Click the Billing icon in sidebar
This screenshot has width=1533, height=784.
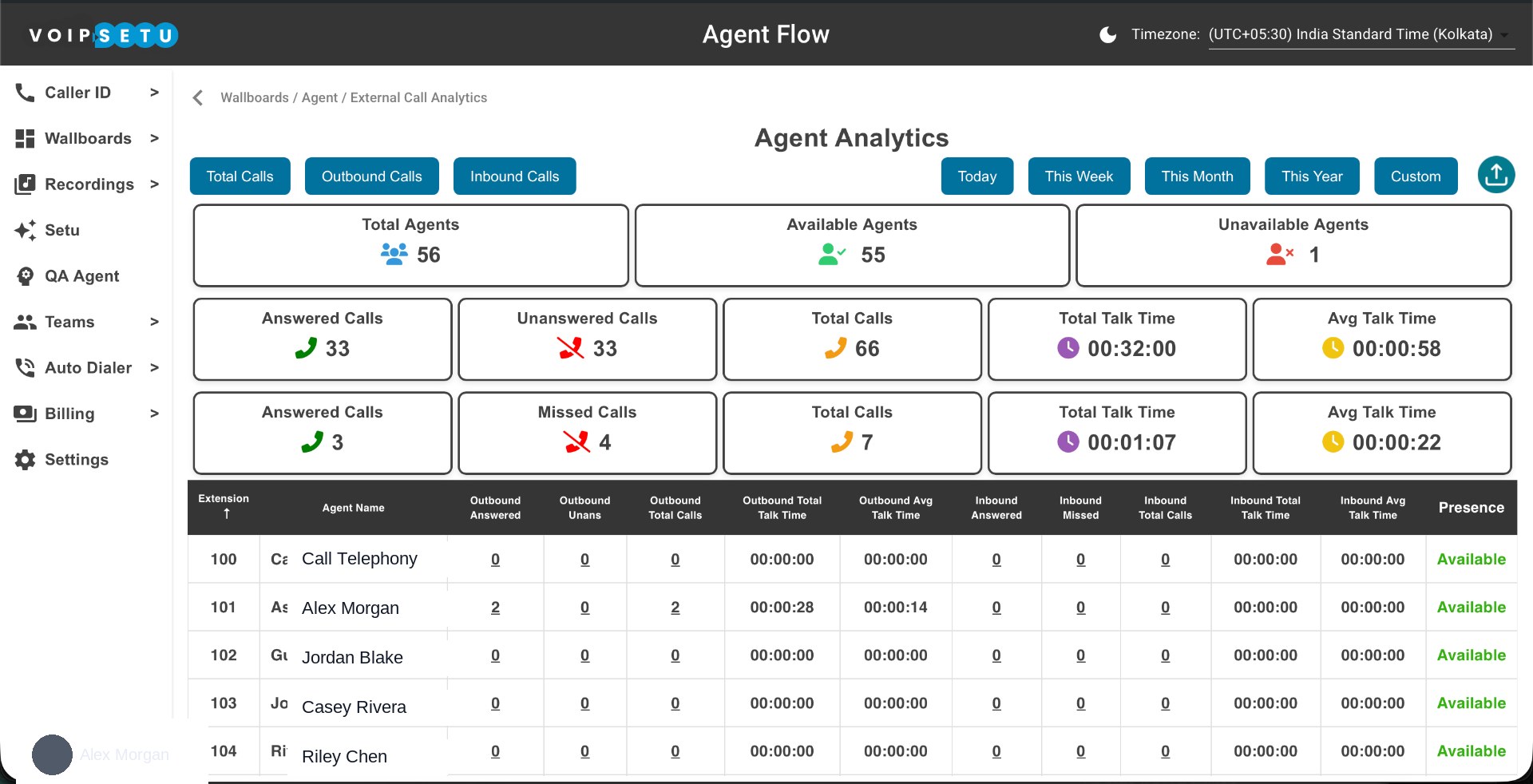[25, 414]
